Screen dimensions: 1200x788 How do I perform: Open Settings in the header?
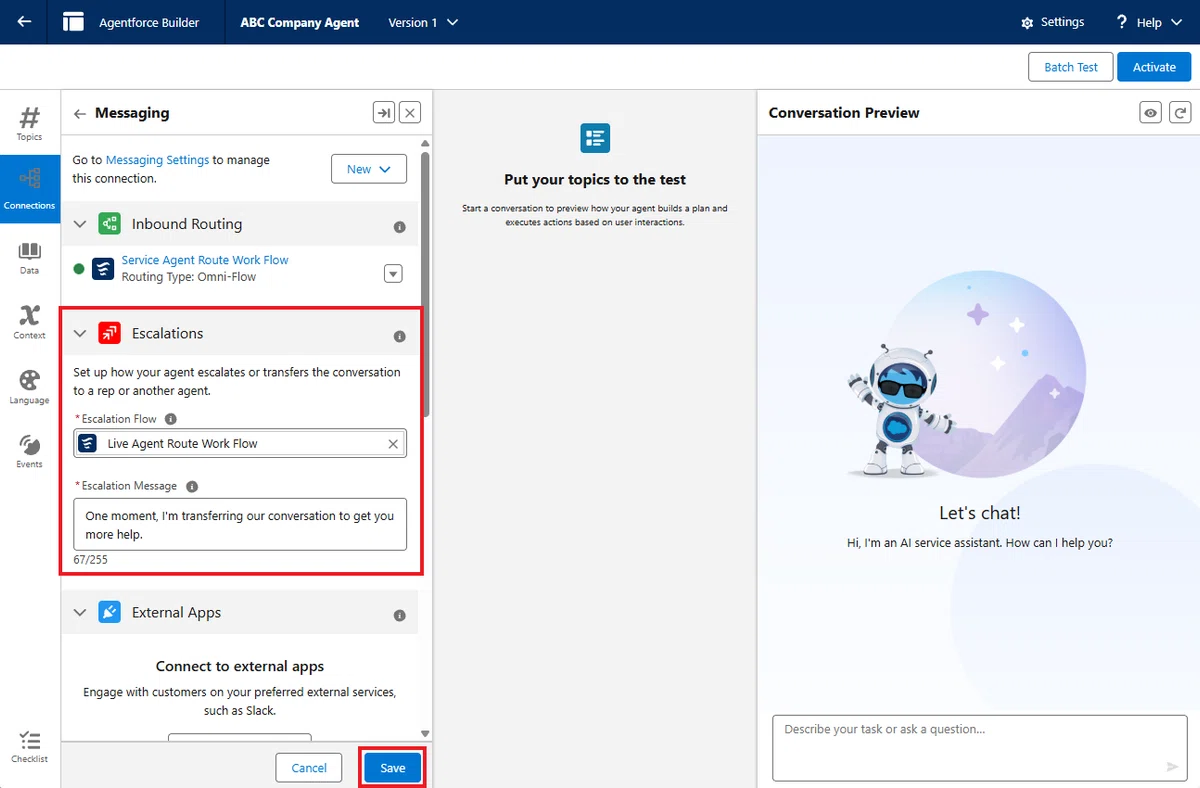point(1052,22)
